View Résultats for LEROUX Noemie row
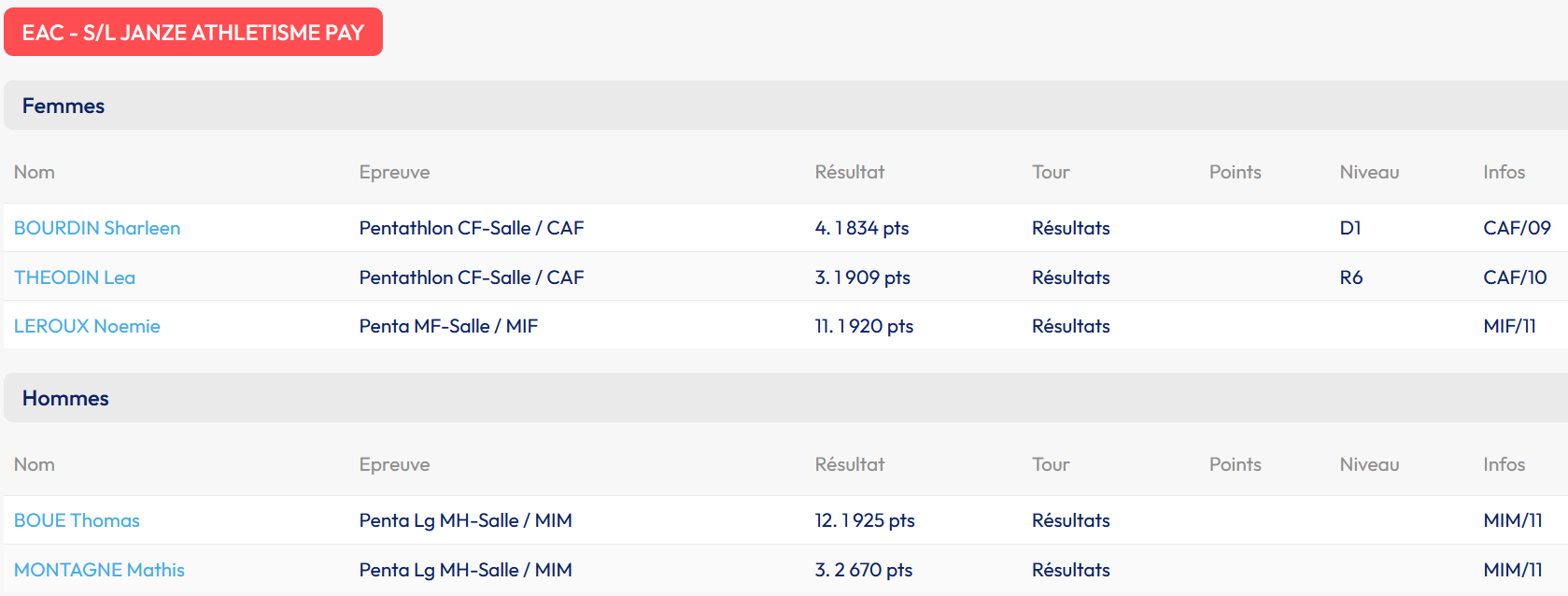The image size is (1568, 596). click(1070, 326)
